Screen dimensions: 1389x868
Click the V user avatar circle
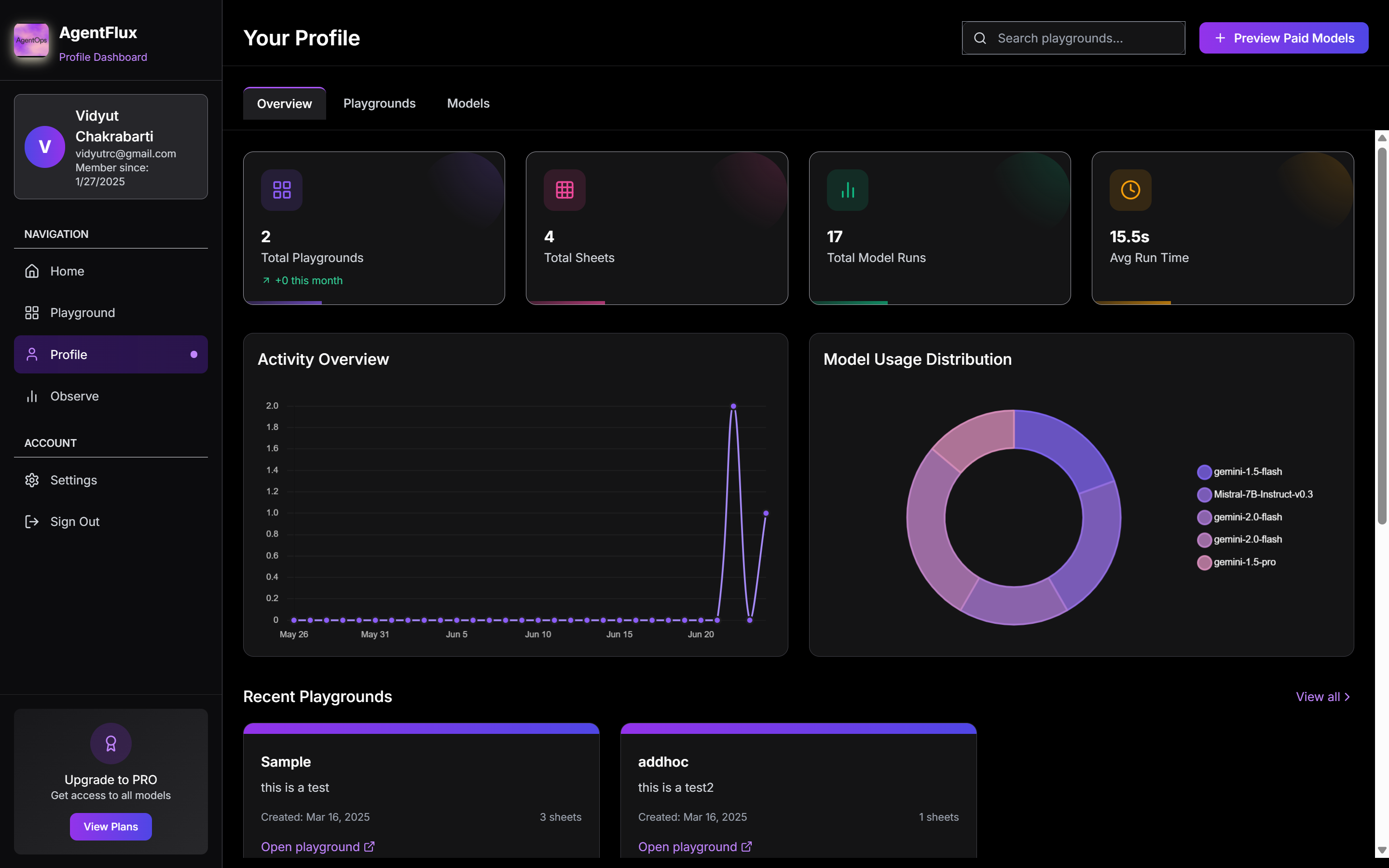[45, 147]
